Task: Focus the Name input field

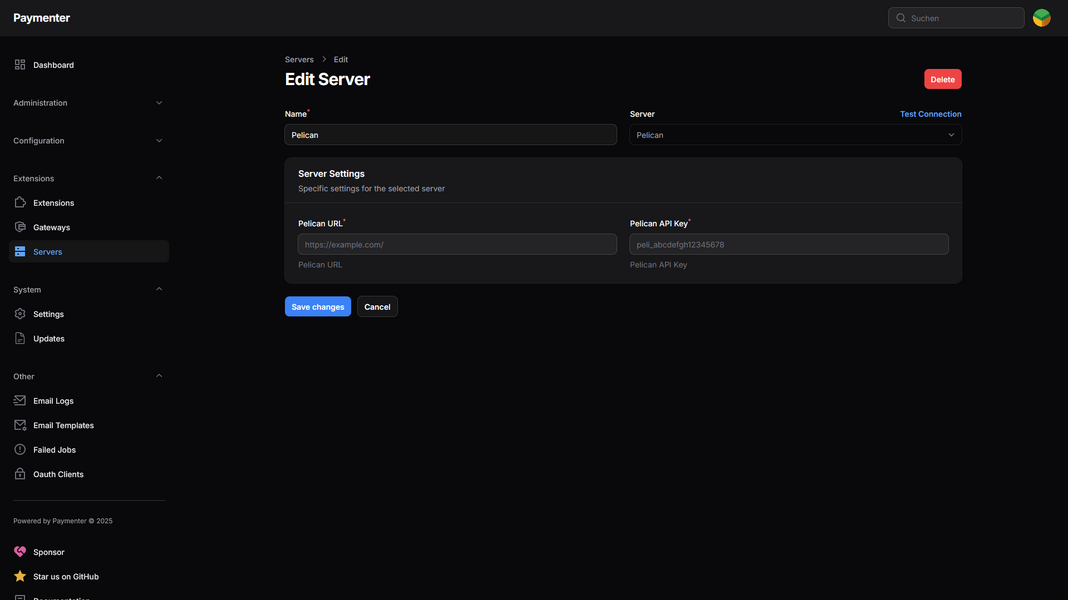Action: pos(450,135)
